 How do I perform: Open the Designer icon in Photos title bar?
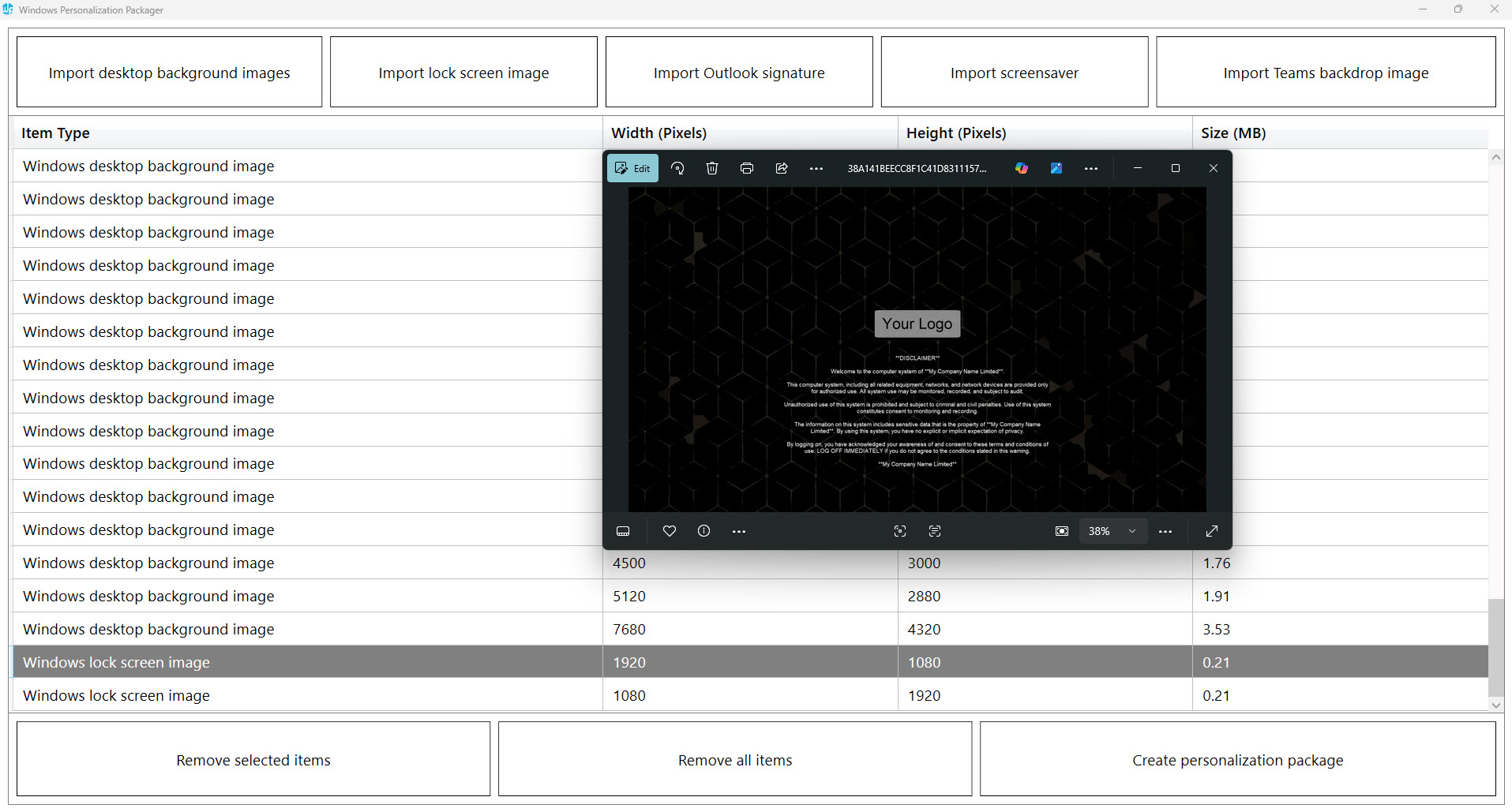[1056, 168]
